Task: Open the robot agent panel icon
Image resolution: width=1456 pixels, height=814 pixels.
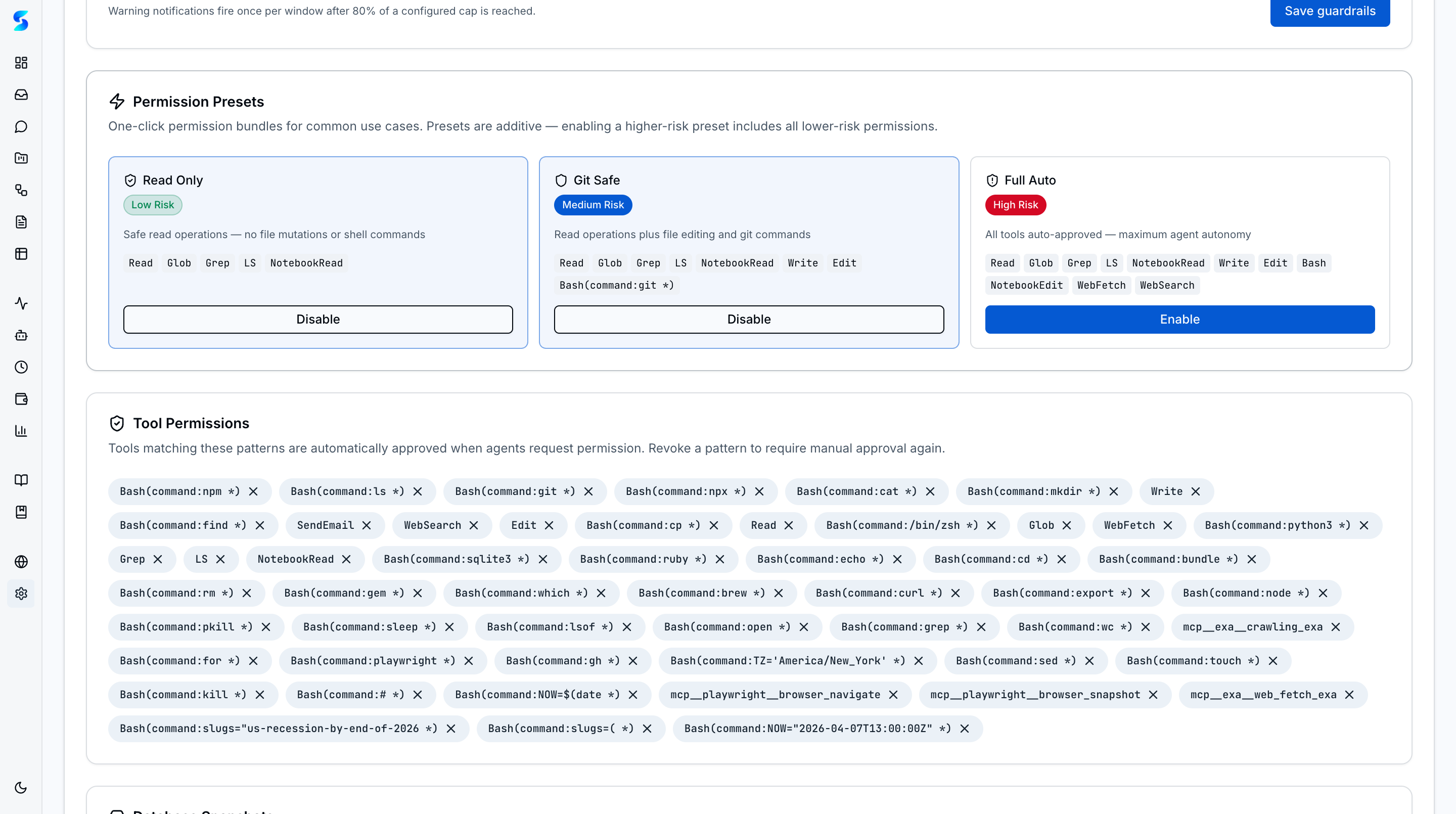Action: tap(21, 335)
